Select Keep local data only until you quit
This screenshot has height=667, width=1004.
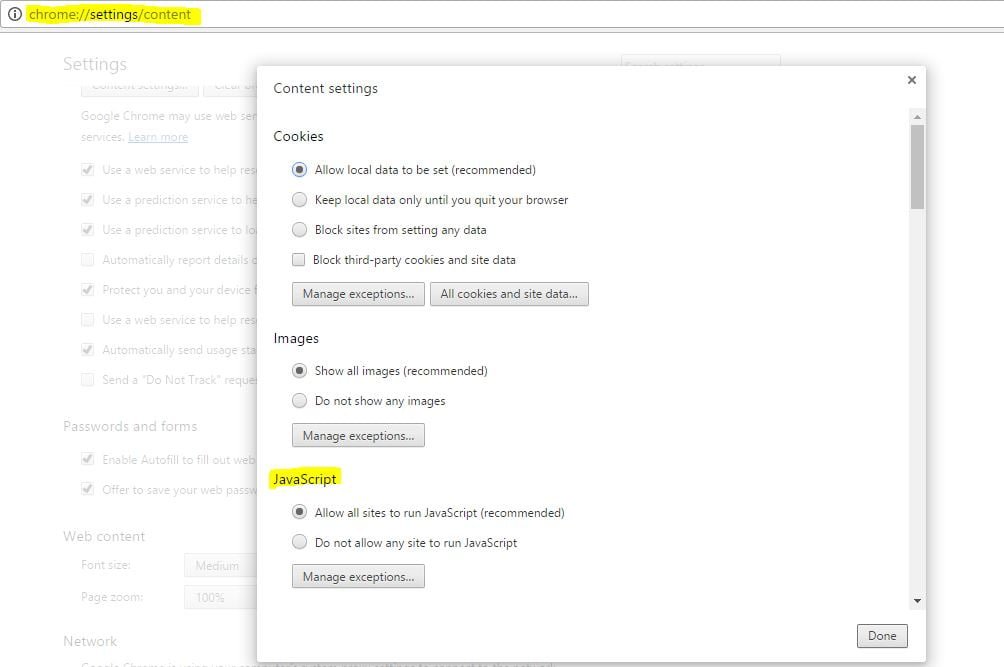(x=299, y=200)
